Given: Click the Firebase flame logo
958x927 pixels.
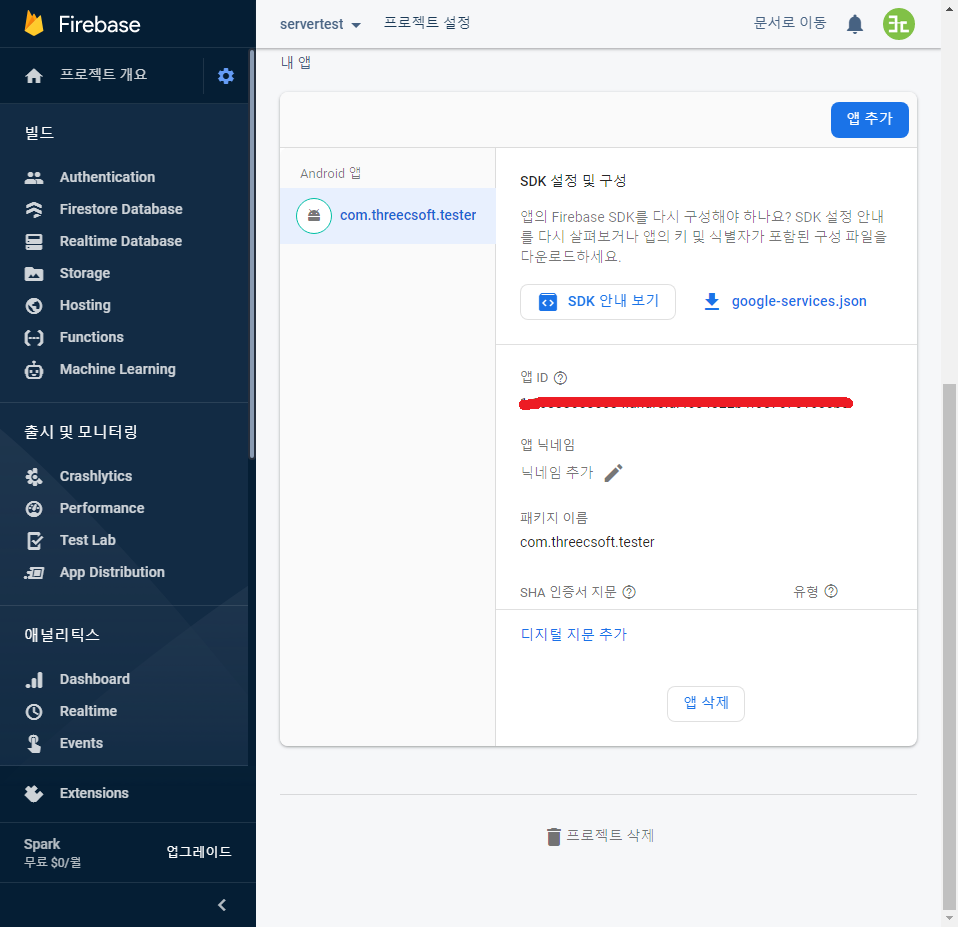Looking at the screenshot, I should pyautogui.click(x=34, y=24).
